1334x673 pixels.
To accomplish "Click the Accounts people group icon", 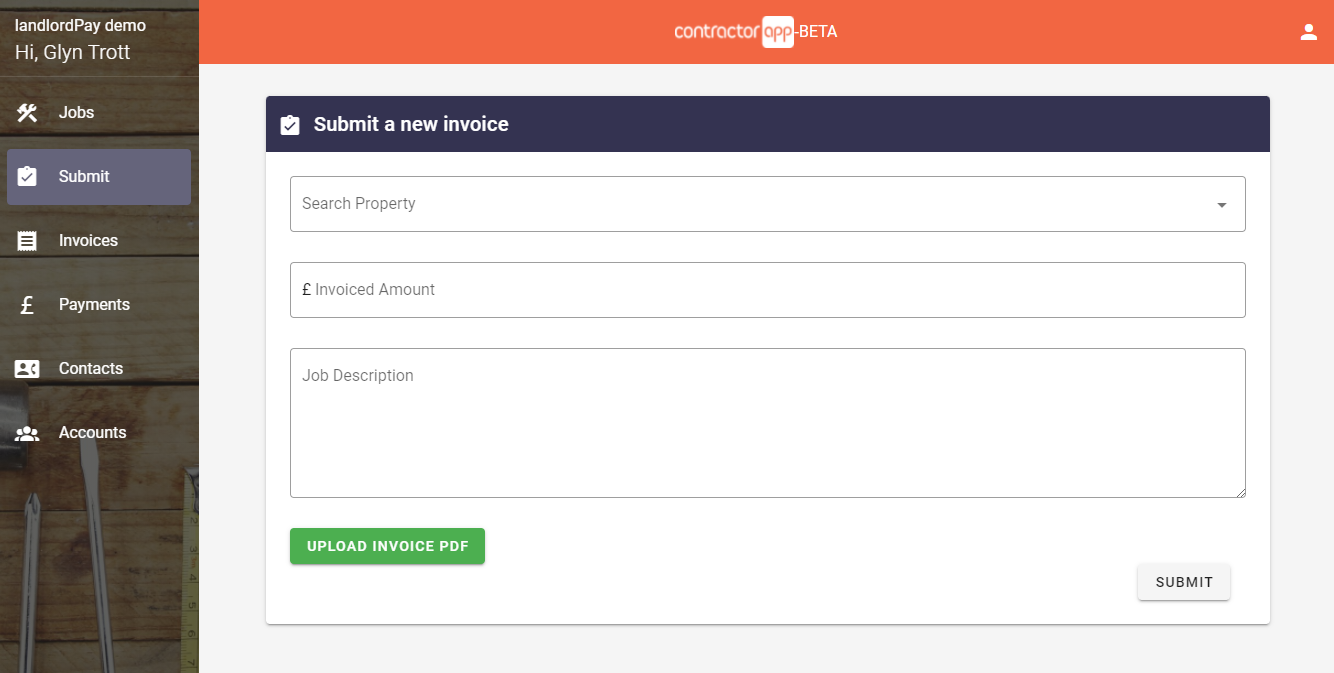I will [x=27, y=433].
